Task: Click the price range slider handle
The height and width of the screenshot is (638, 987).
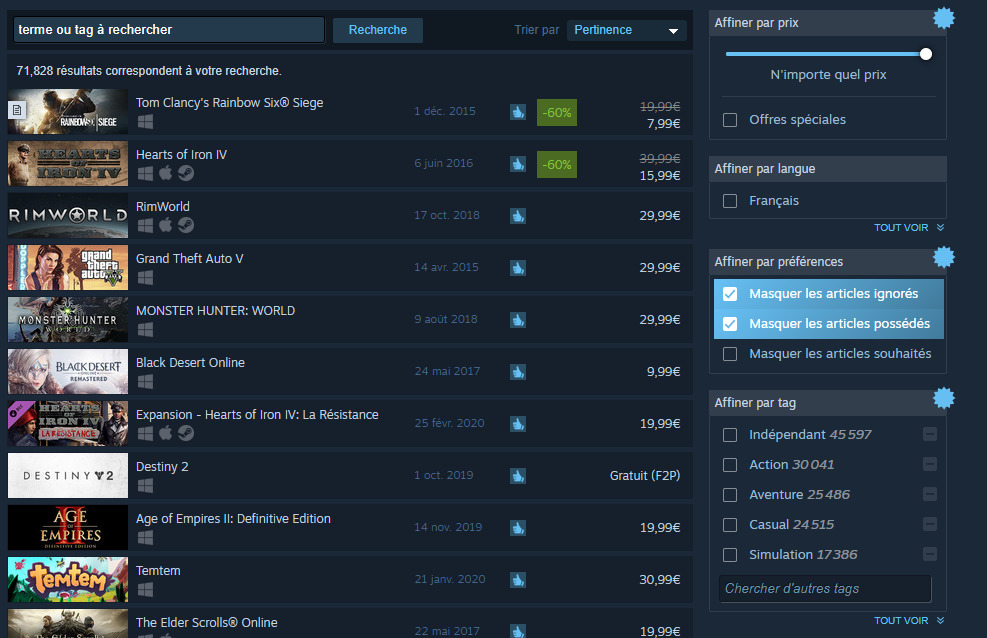Action: (925, 54)
